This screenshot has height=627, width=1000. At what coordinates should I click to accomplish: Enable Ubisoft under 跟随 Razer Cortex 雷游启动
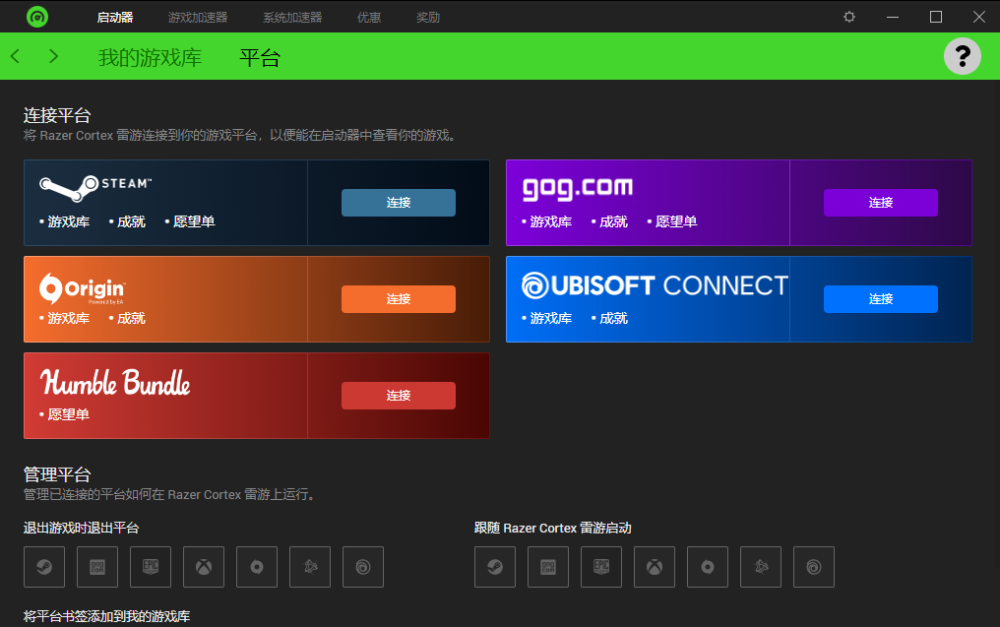[814, 566]
